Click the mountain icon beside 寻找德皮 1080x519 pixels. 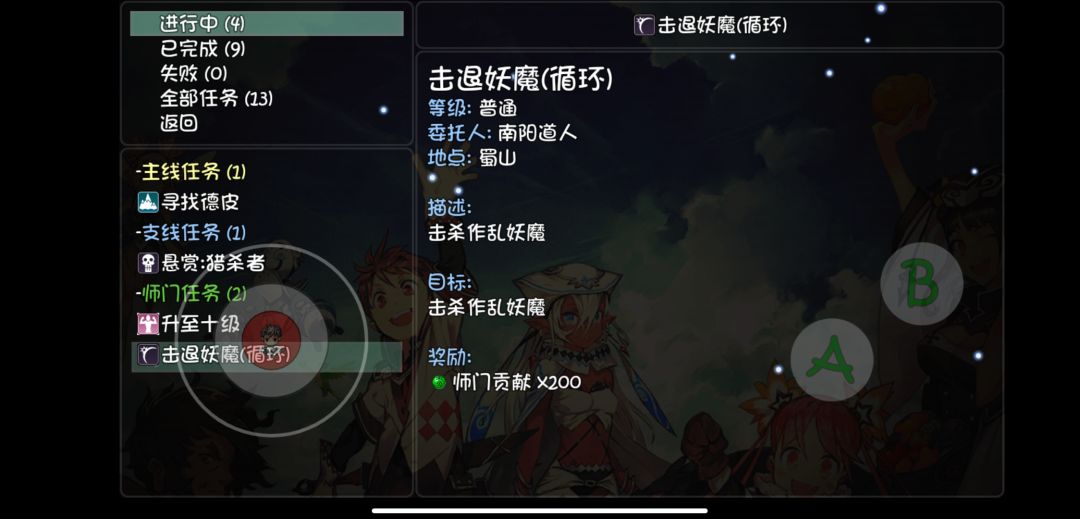pos(148,202)
